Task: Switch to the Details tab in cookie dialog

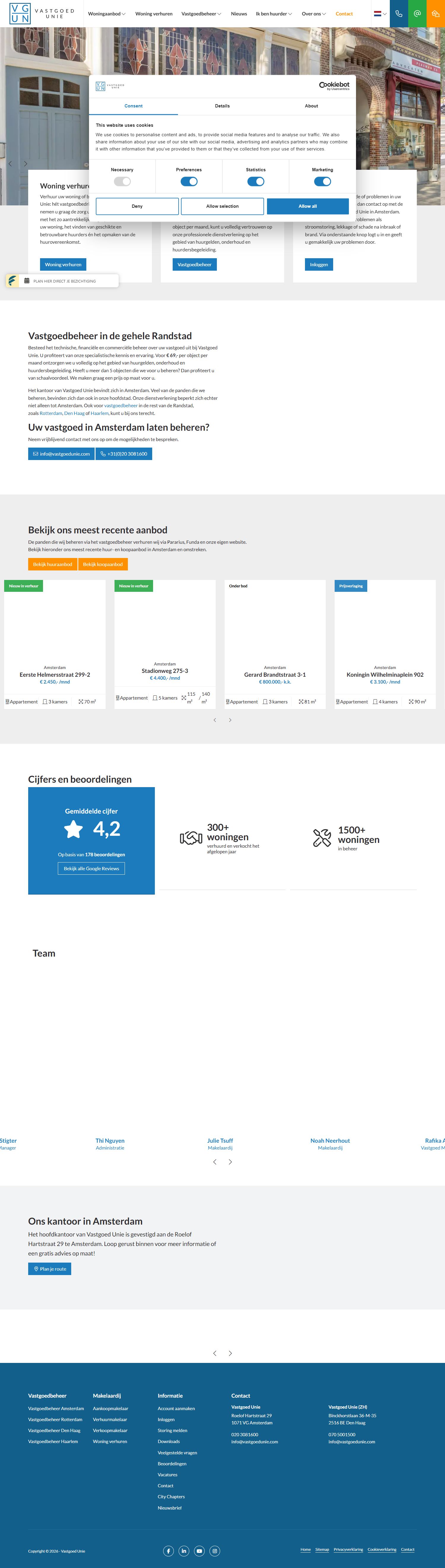Action: coord(222,106)
